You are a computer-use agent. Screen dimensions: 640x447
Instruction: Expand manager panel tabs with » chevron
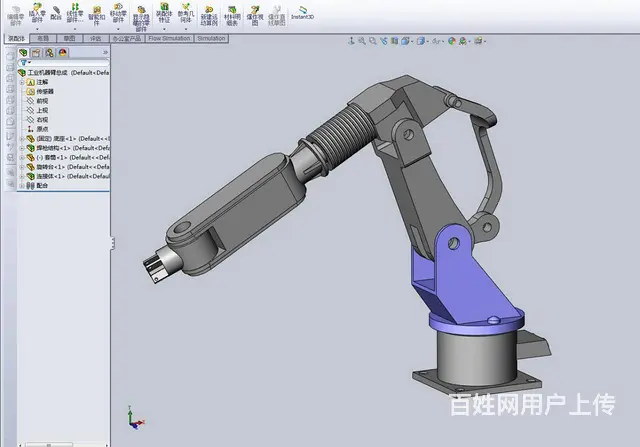tap(105, 52)
